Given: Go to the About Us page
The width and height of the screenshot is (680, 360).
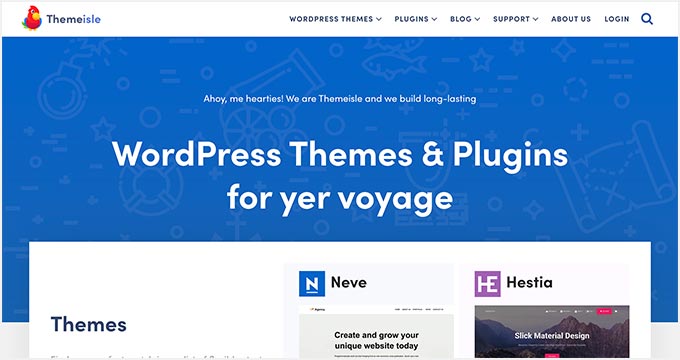Looking at the screenshot, I should tap(571, 19).
